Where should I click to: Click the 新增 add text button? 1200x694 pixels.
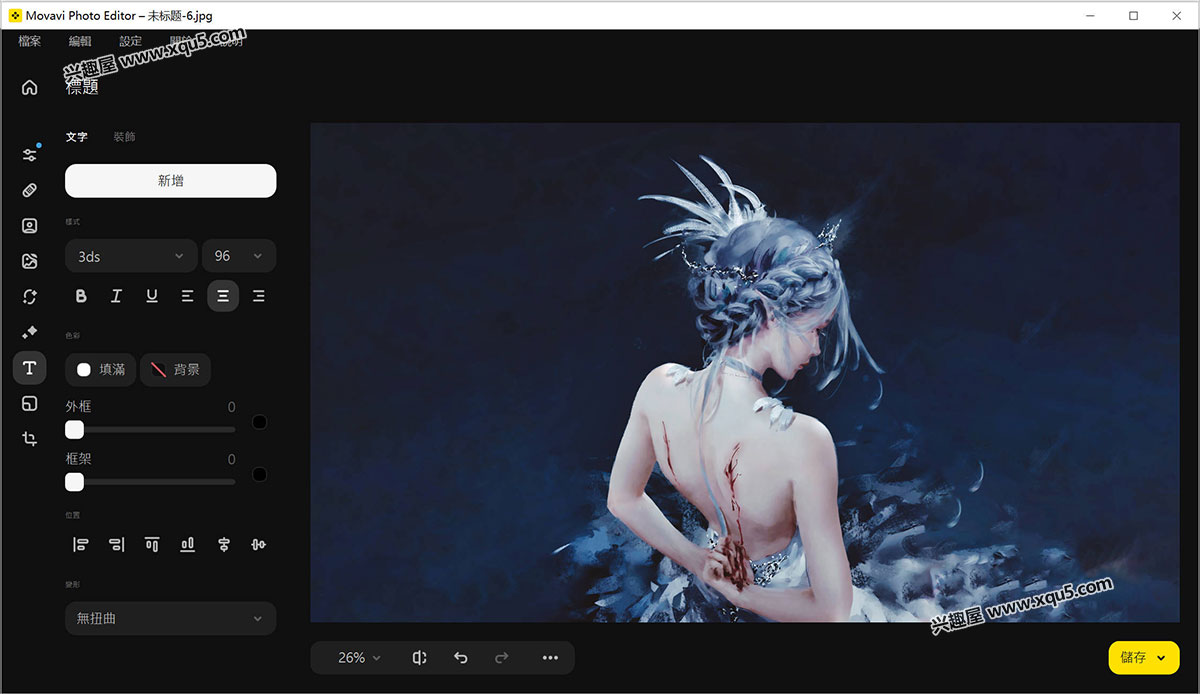coord(170,181)
